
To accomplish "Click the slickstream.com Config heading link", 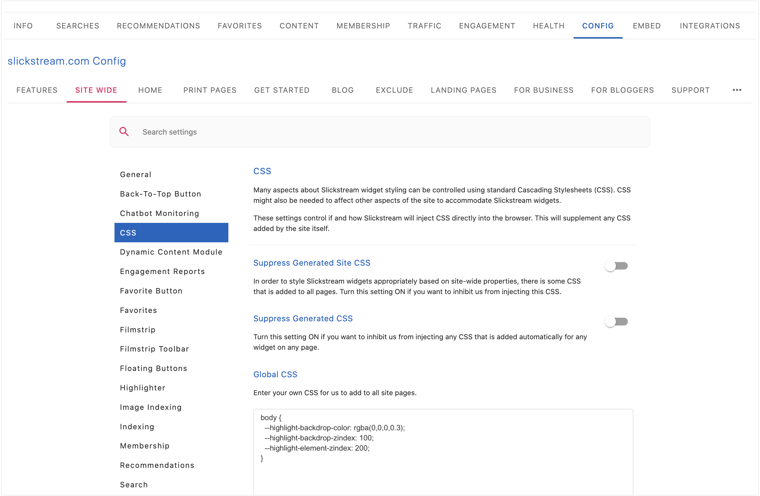I will click(67, 61).
